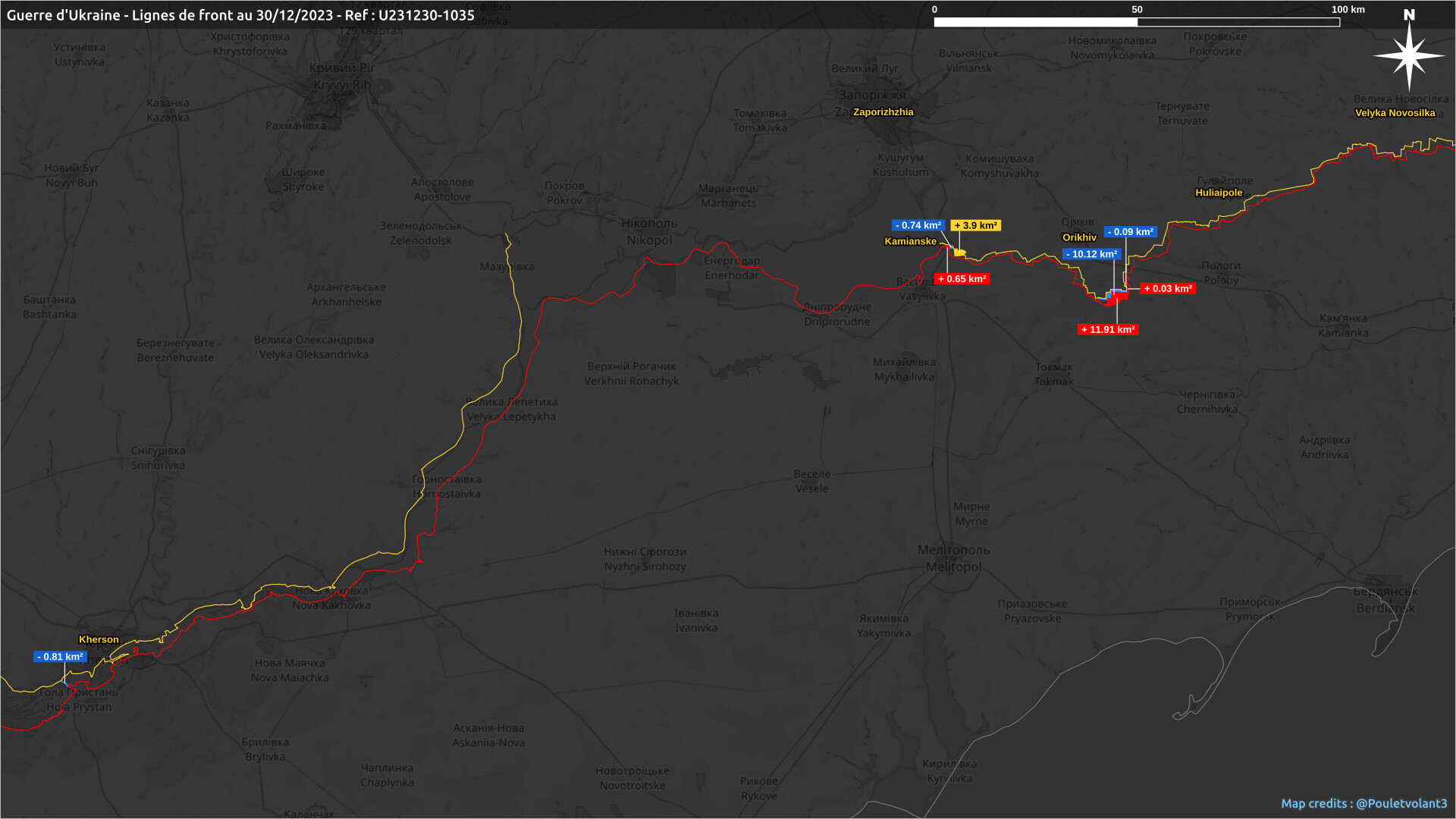The width and height of the screenshot is (1456, 819).
Task: Click the red + 0.65 km² label
Action: coord(962,279)
